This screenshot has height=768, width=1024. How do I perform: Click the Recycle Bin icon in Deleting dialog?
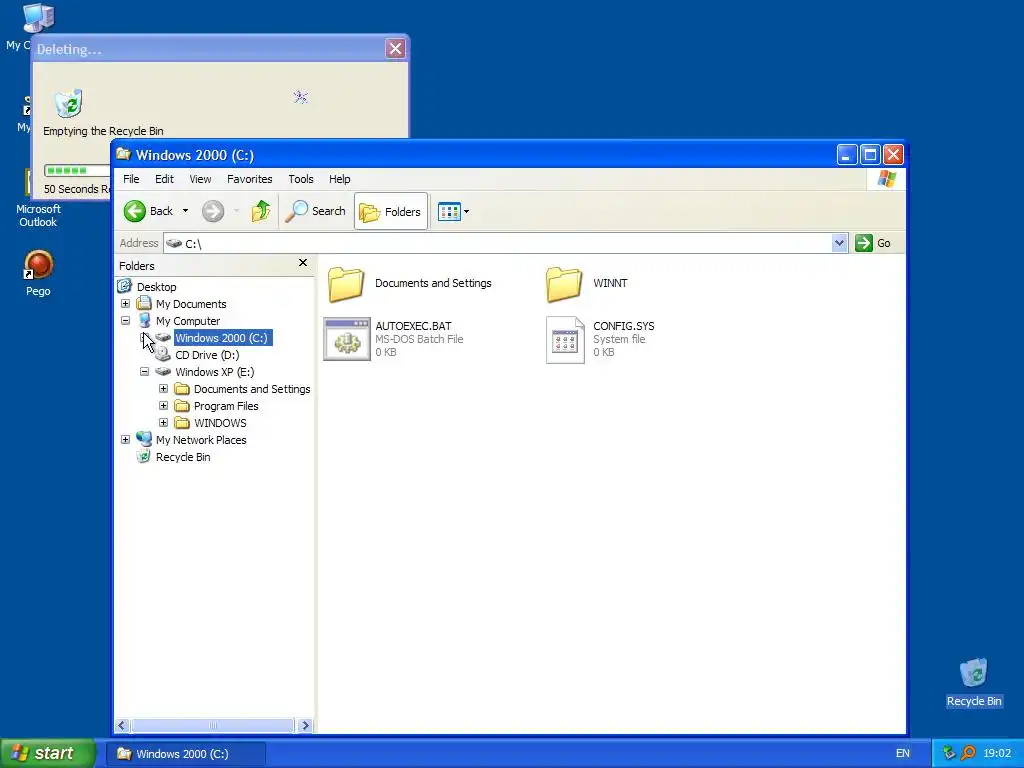[68, 103]
